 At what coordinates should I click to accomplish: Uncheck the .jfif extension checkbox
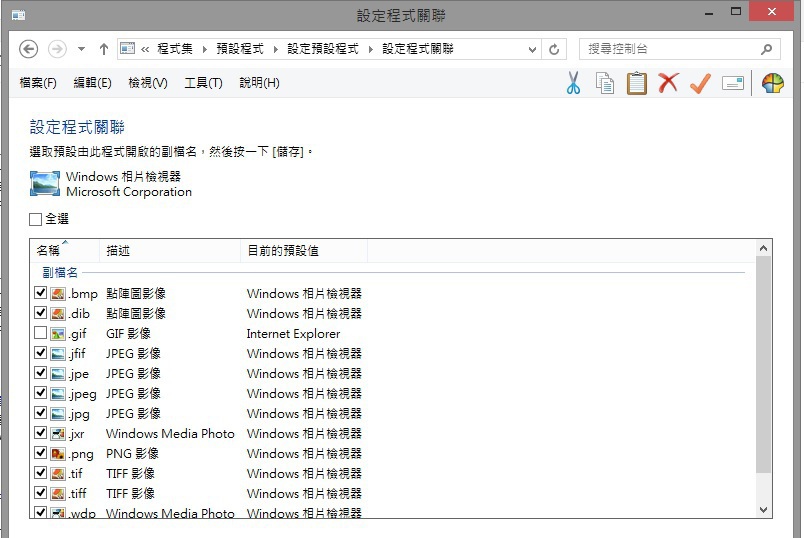click(x=41, y=353)
